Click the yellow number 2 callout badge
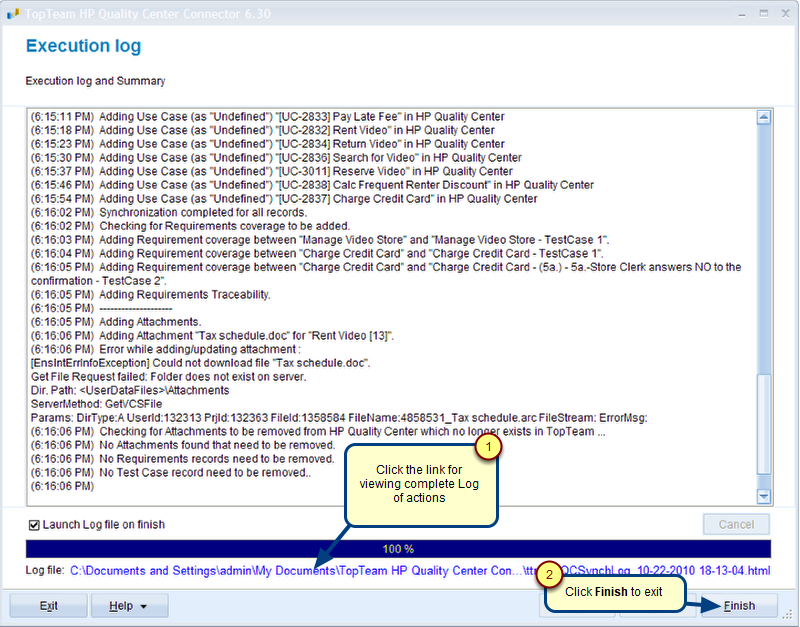Image resolution: width=800 pixels, height=627 pixels. [548, 575]
